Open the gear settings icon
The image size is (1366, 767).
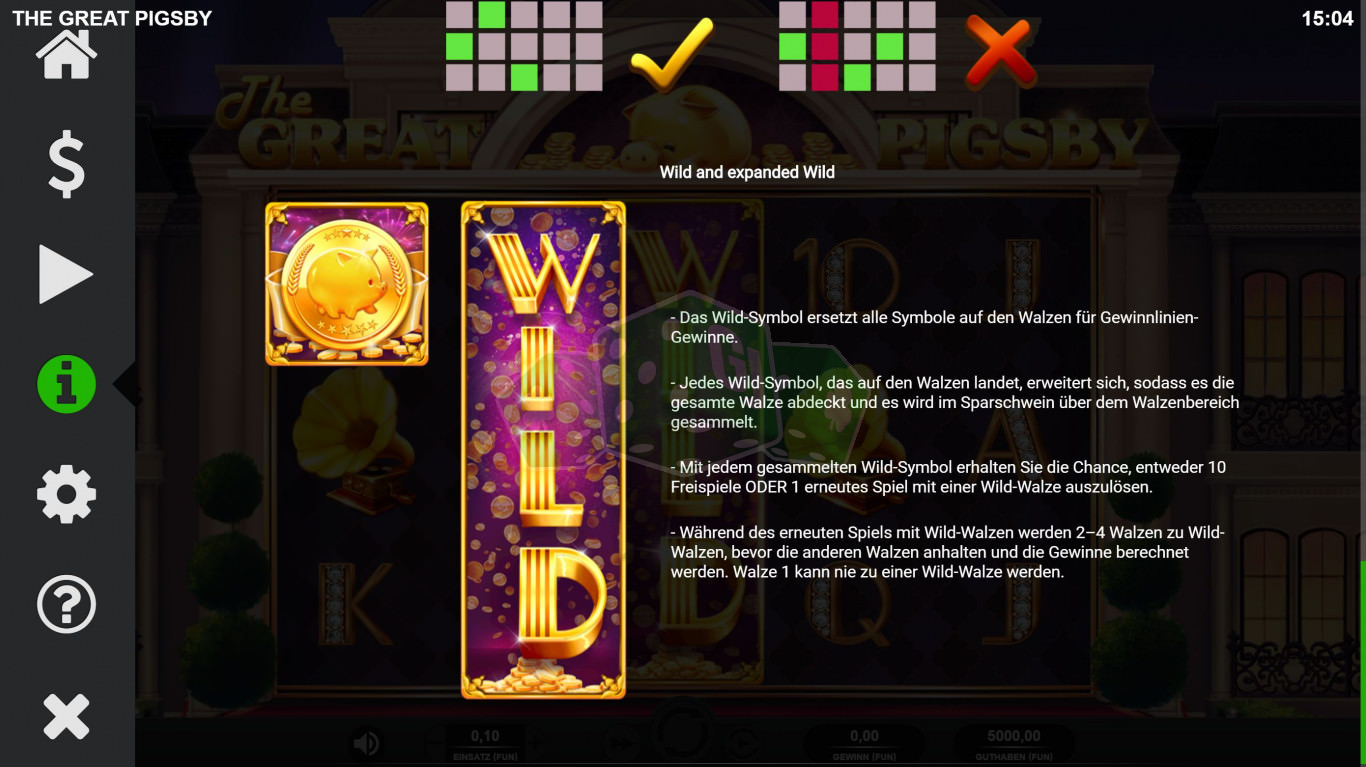66,494
